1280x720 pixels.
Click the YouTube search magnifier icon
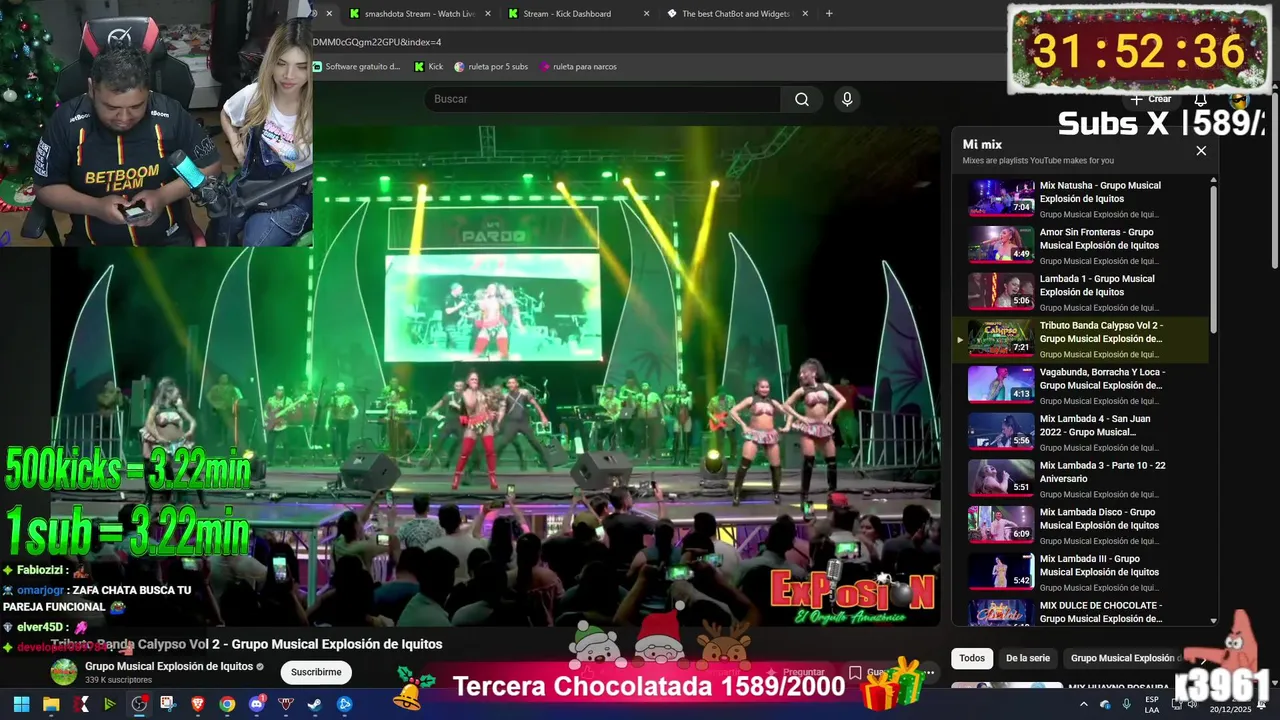pos(802,99)
